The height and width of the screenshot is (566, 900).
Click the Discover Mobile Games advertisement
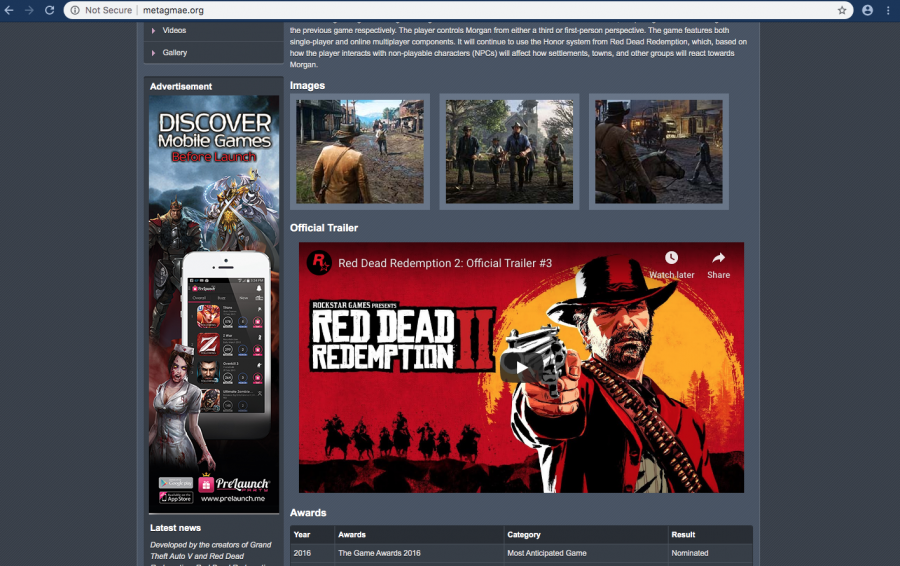pyautogui.click(x=214, y=304)
